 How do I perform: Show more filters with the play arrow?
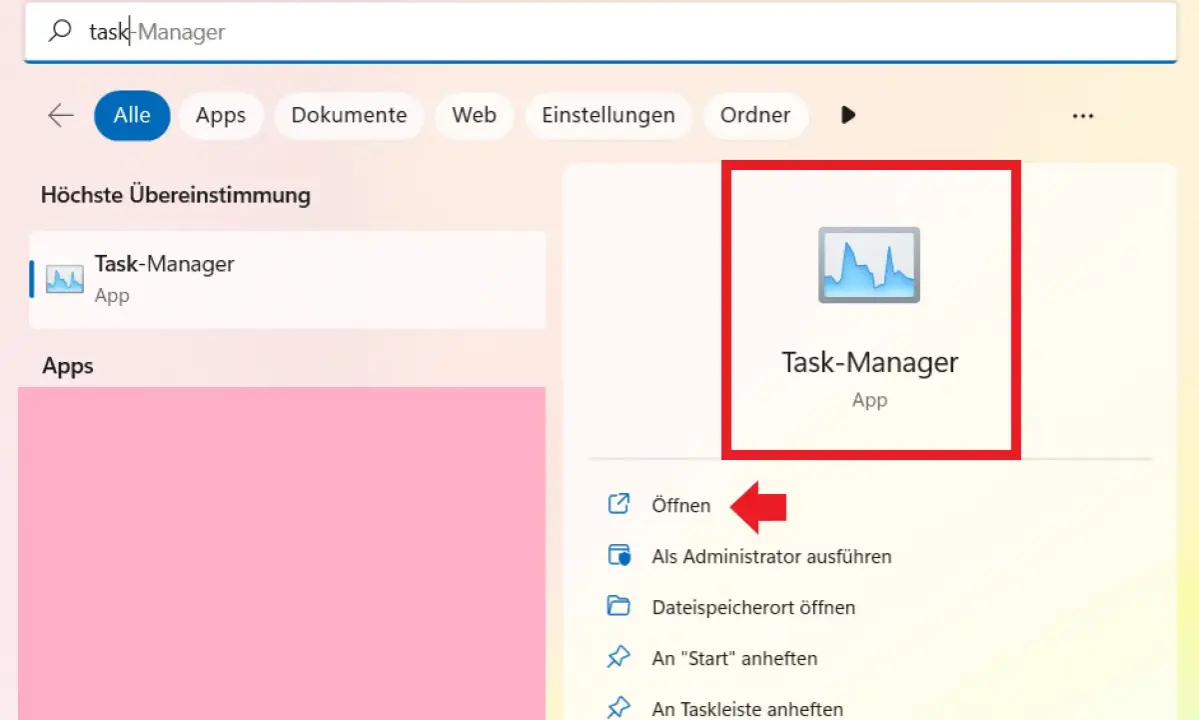pos(848,115)
